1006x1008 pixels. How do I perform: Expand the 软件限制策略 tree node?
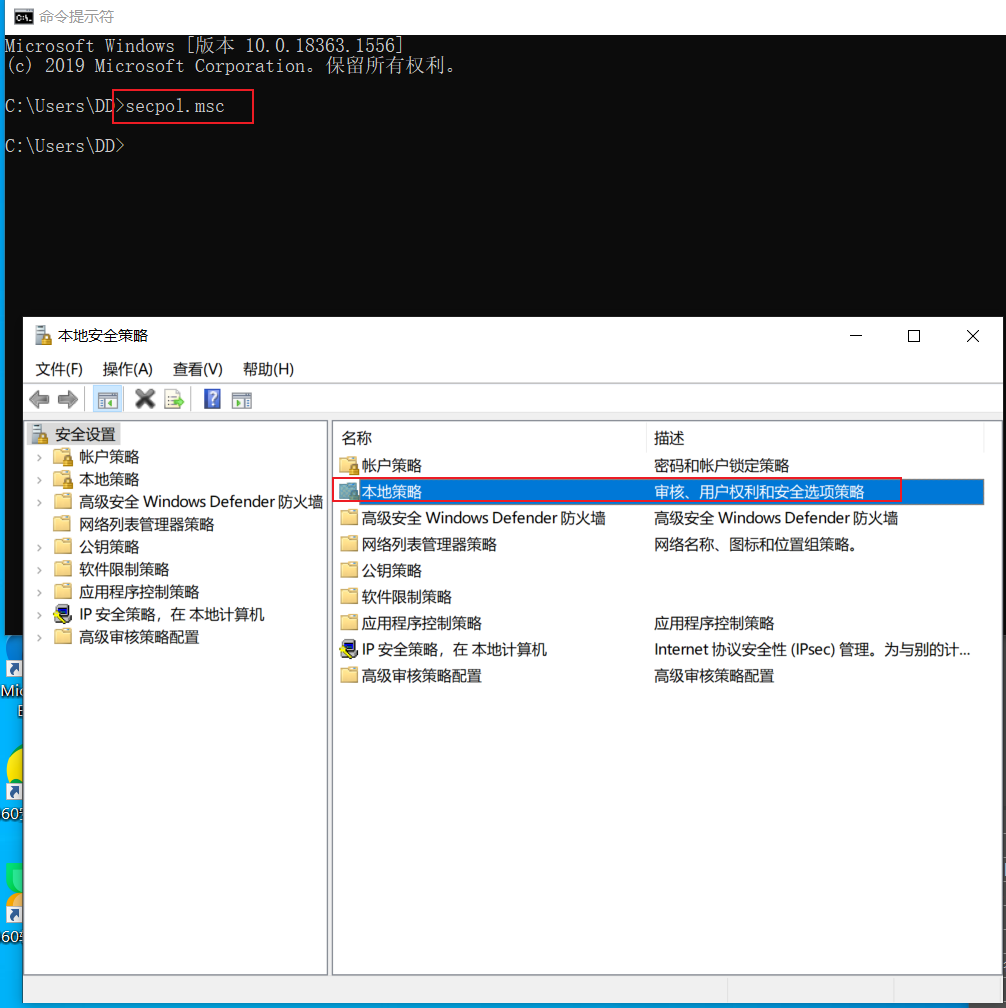40,570
